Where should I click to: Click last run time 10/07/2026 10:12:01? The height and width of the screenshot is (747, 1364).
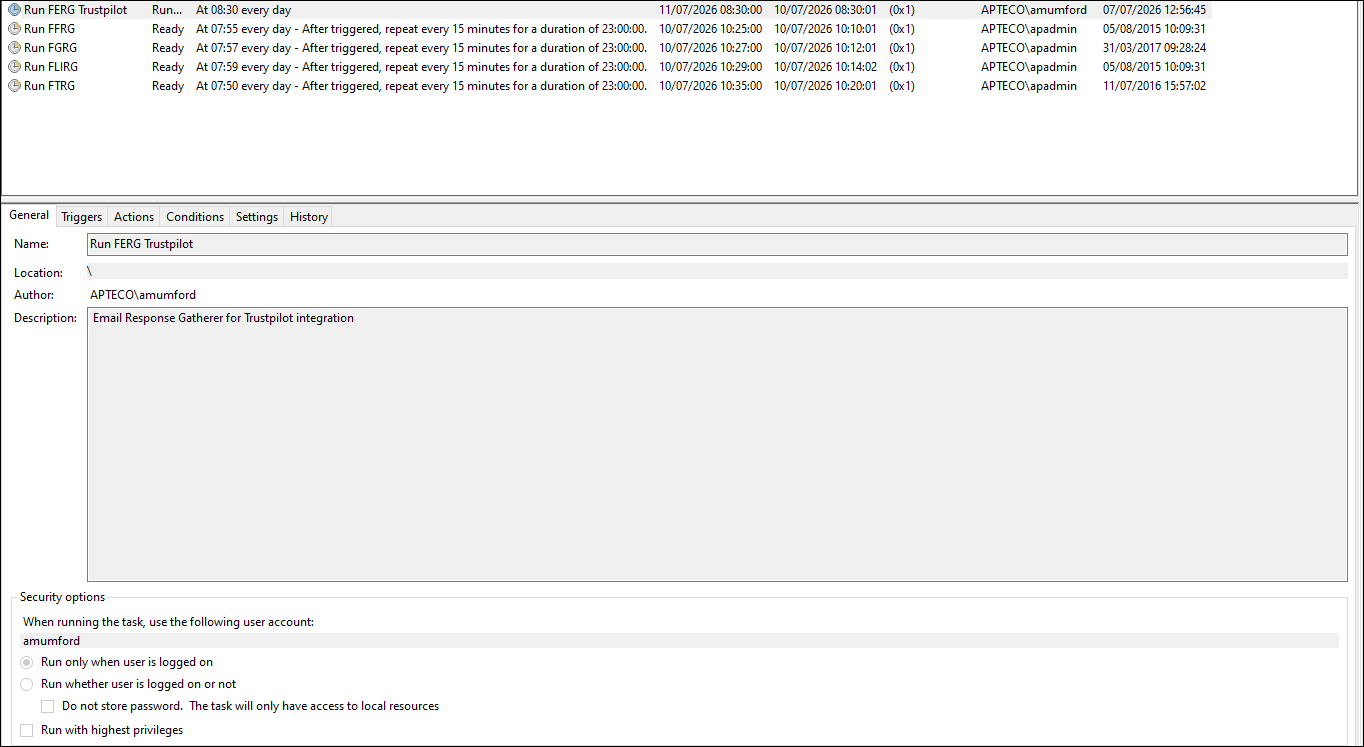coord(825,48)
